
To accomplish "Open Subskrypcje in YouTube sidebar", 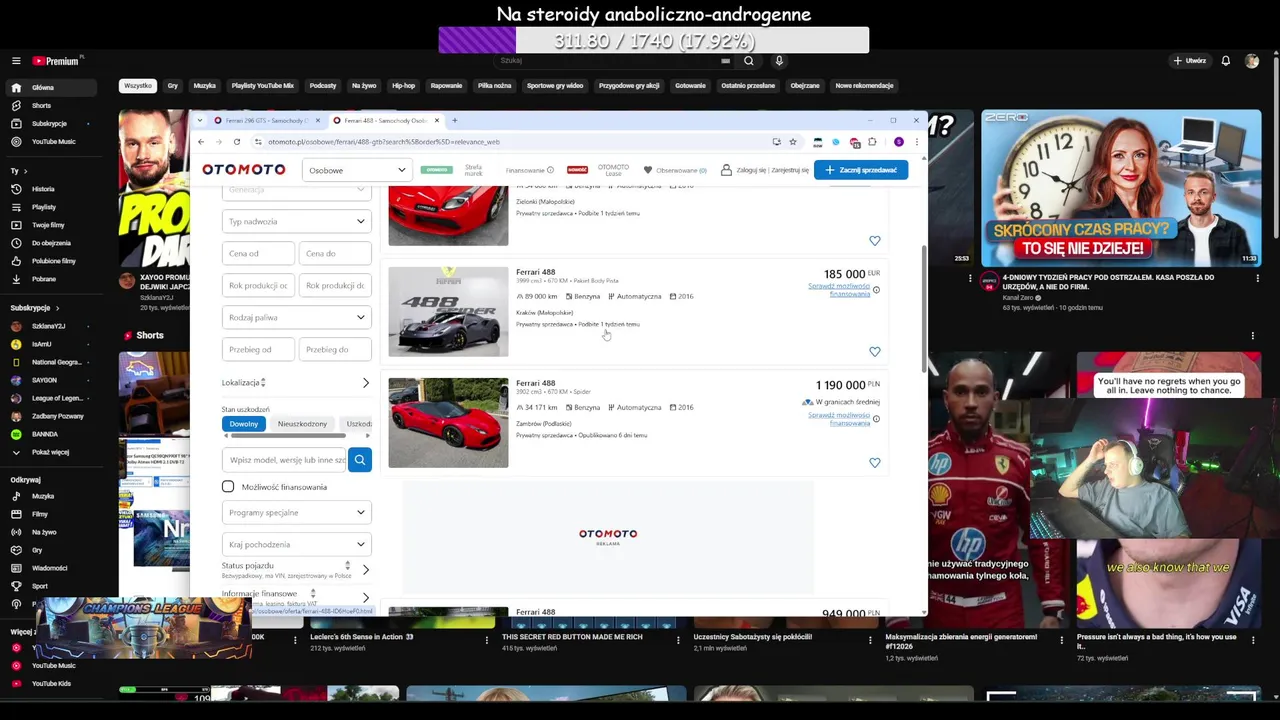I will [x=50, y=123].
